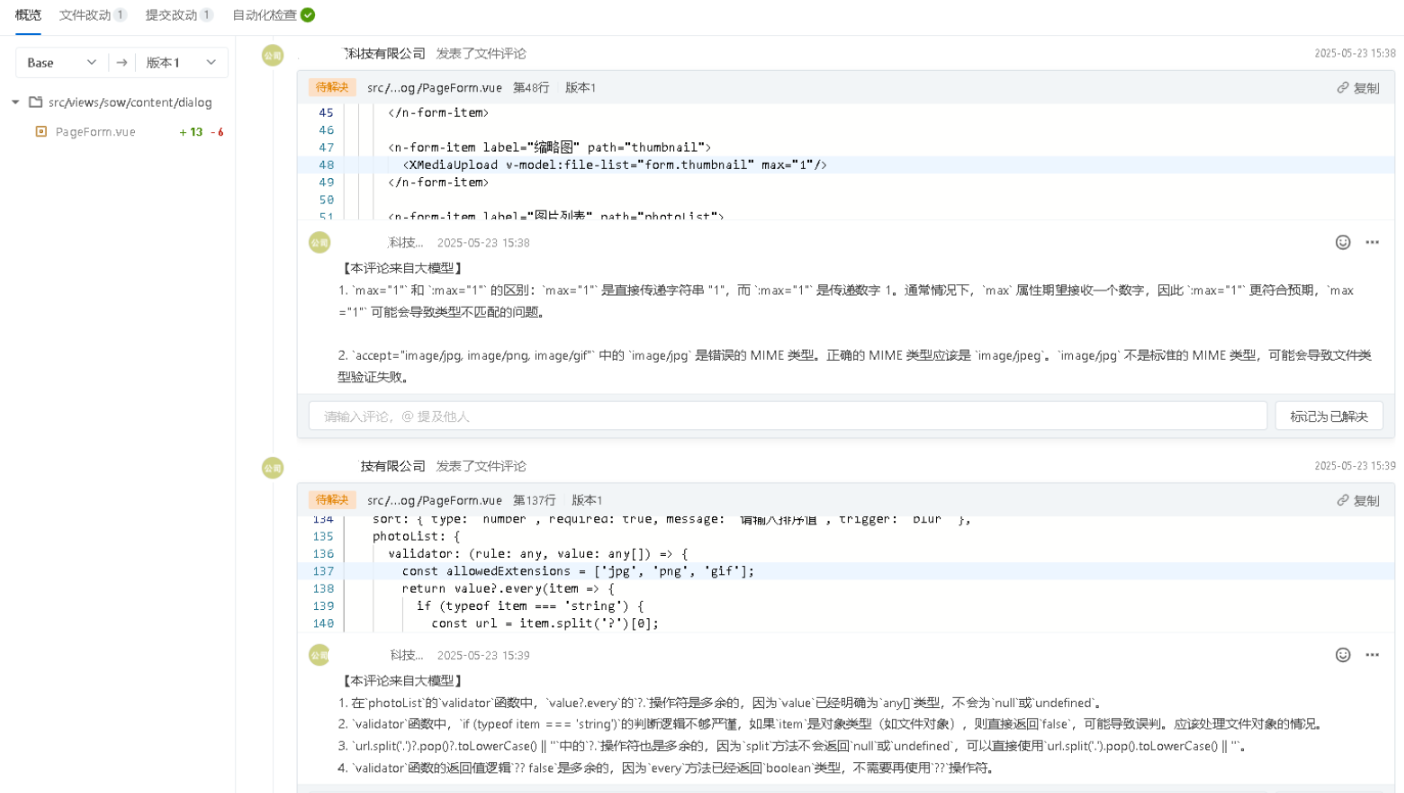Click emoji reaction icon on second comment

tap(1343, 655)
